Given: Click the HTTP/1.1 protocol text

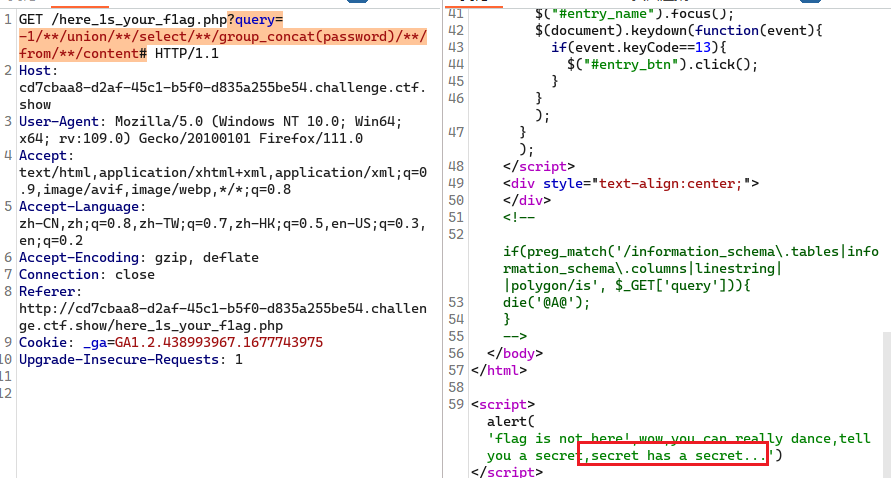Looking at the screenshot, I should point(186,53).
